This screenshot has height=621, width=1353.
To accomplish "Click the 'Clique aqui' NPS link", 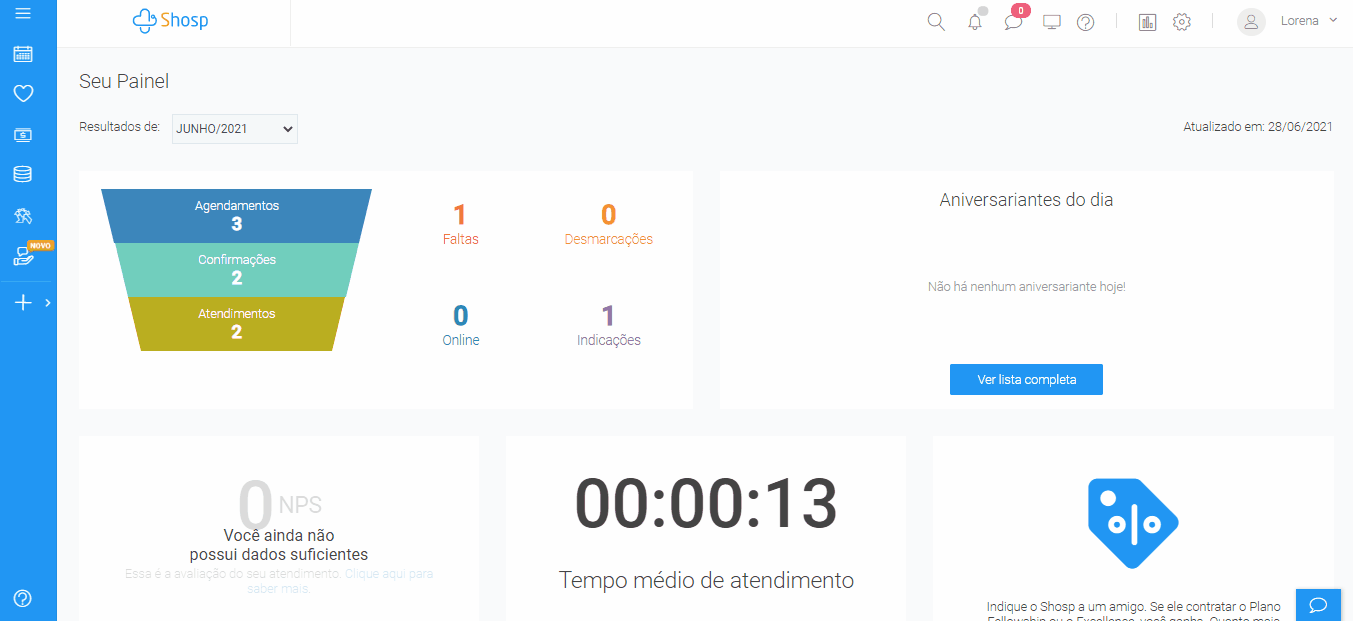I will (390, 572).
